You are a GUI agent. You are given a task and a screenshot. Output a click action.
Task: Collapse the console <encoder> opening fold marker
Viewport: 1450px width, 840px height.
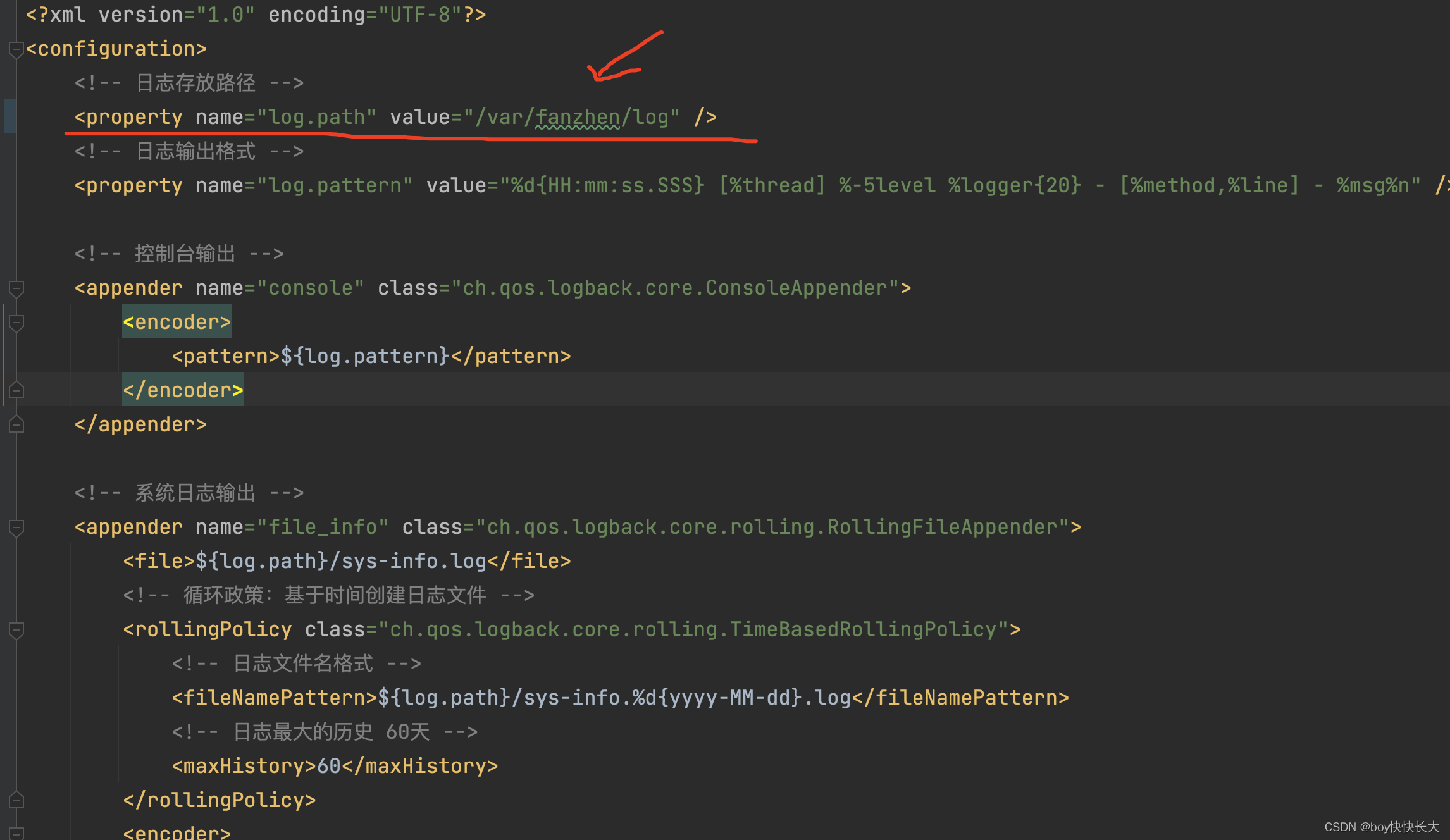tap(16, 323)
